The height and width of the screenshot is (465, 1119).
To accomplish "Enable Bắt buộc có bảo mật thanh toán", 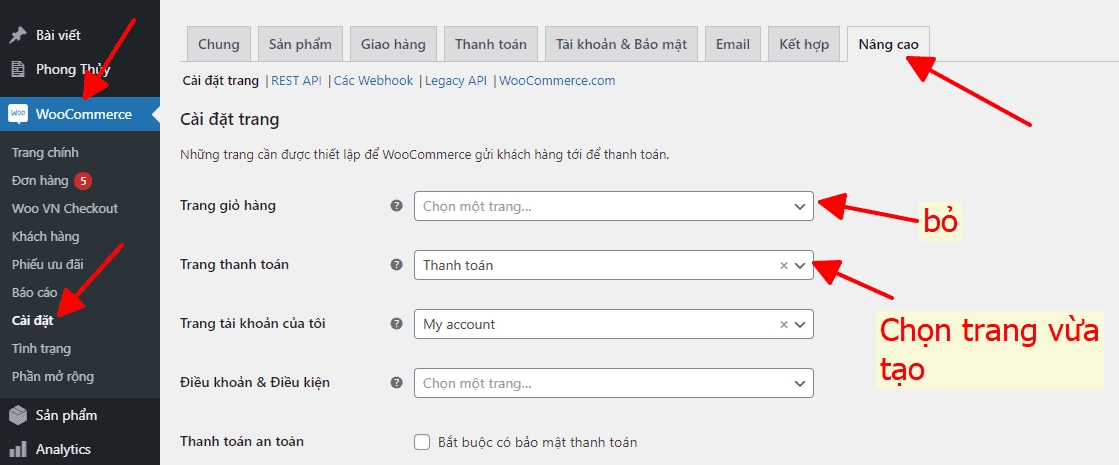I will pyautogui.click(x=422, y=442).
